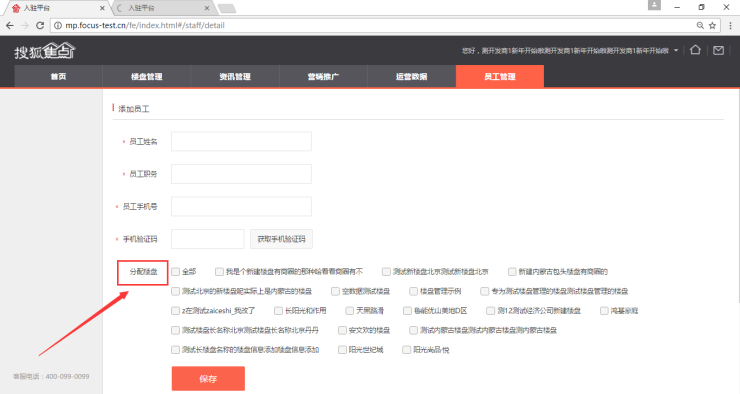Click the zoom magnifier icon in address bar
The height and width of the screenshot is (394, 740).
point(700,25)
